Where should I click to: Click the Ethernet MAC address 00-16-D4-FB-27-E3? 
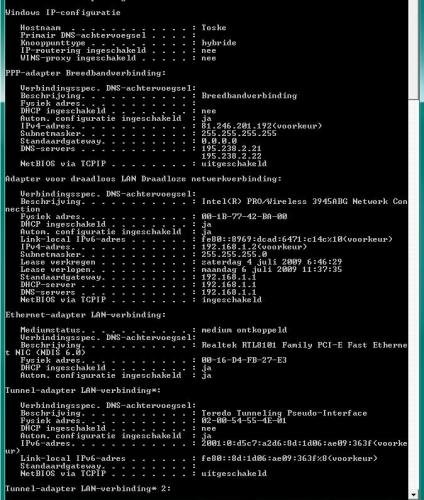click(244, 360)
